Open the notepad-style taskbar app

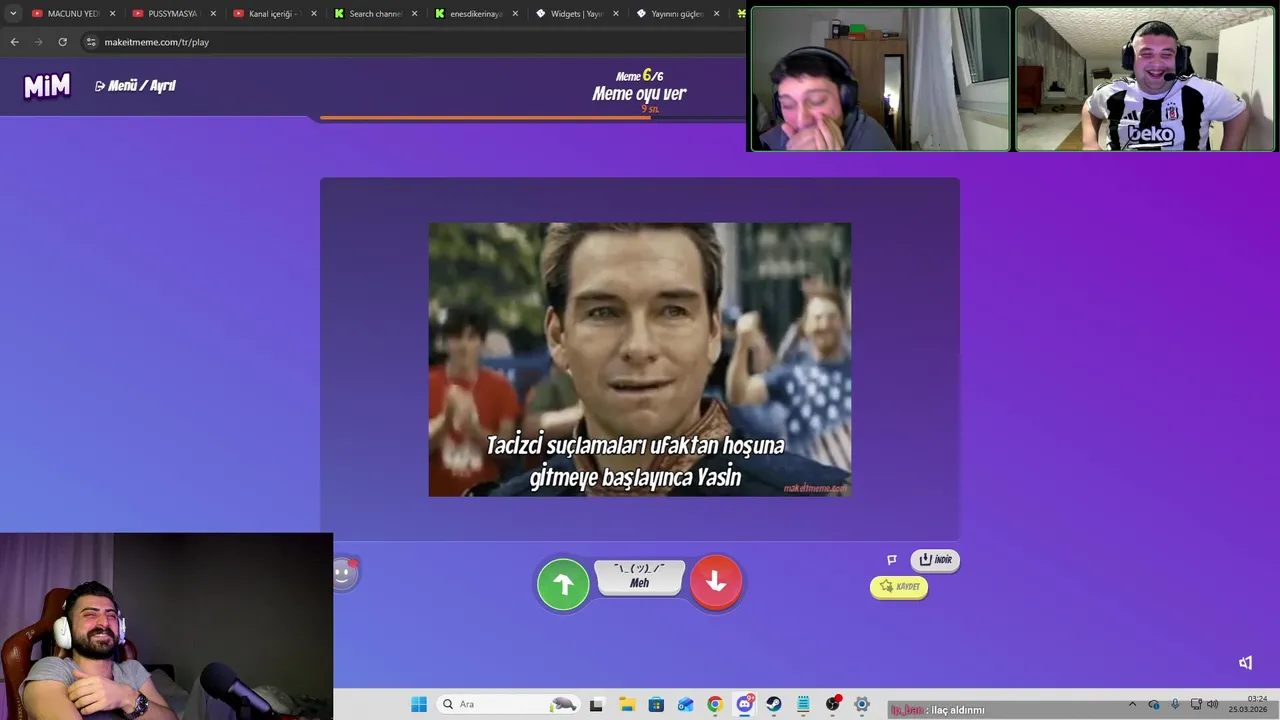pyautogui.click(x=803, y=705)
